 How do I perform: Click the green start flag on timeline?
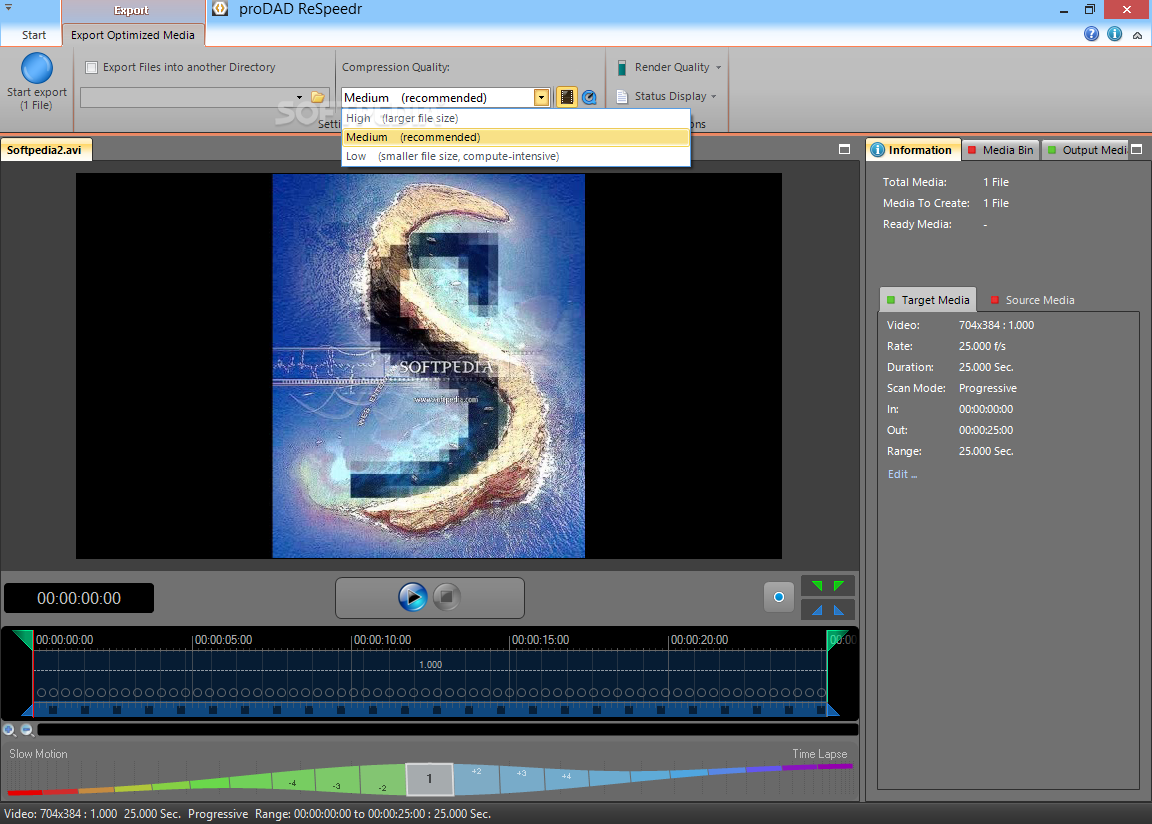click(x=24, y=639)
